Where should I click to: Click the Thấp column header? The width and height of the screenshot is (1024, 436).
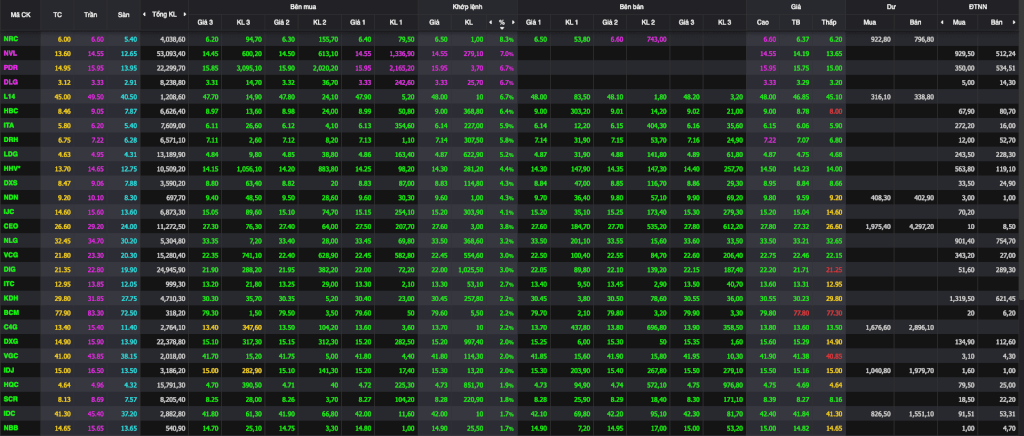pyautogui.click(x=829, y=22)
